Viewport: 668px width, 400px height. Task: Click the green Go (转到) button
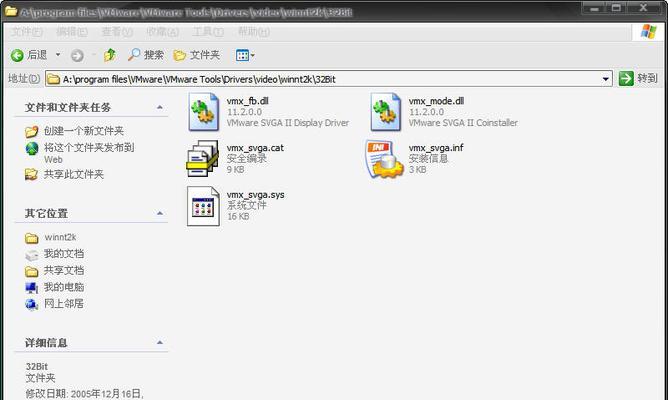pyautogui.click(x=638, y=78)
